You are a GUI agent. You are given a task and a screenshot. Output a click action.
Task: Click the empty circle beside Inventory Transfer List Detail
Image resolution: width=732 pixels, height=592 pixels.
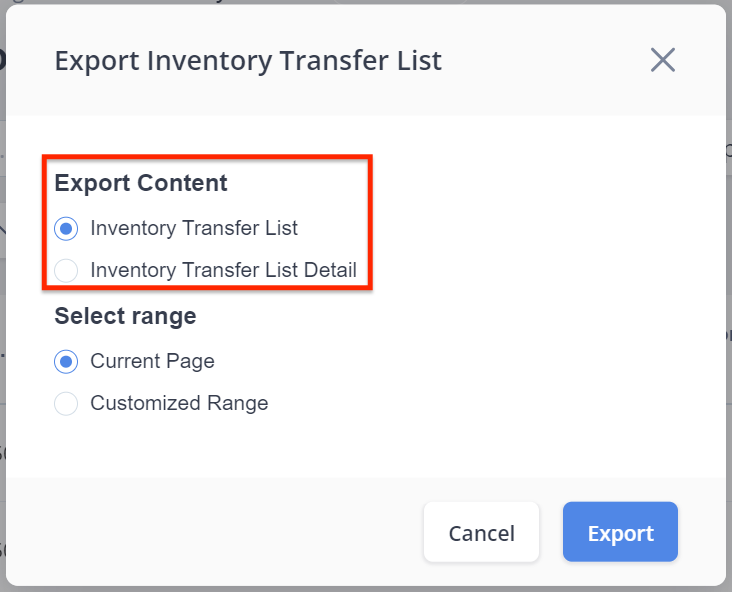pos(66,270)
